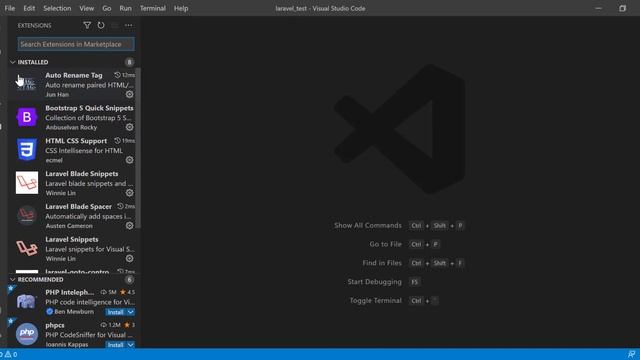Open install options dropdown for PHP Intelephense
640x360 pixels.
pos(131,312)
